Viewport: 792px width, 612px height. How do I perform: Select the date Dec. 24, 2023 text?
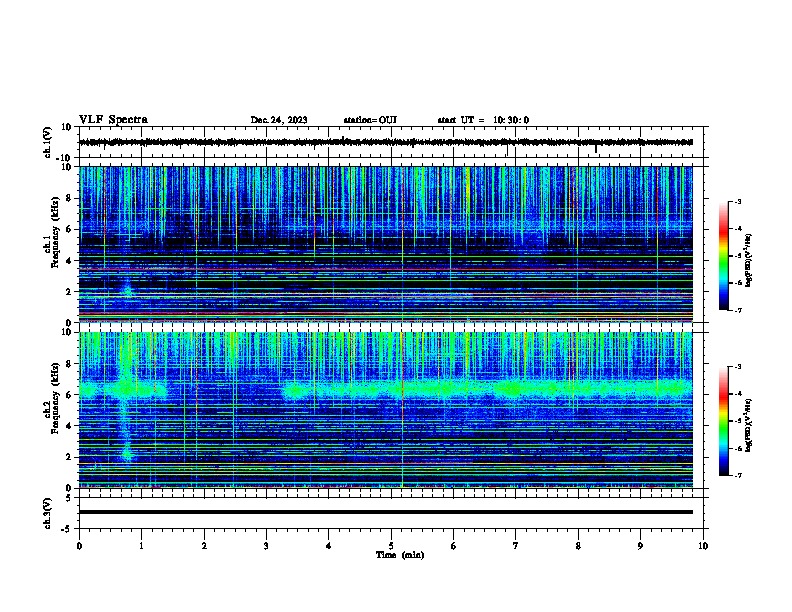pos(279,120)
